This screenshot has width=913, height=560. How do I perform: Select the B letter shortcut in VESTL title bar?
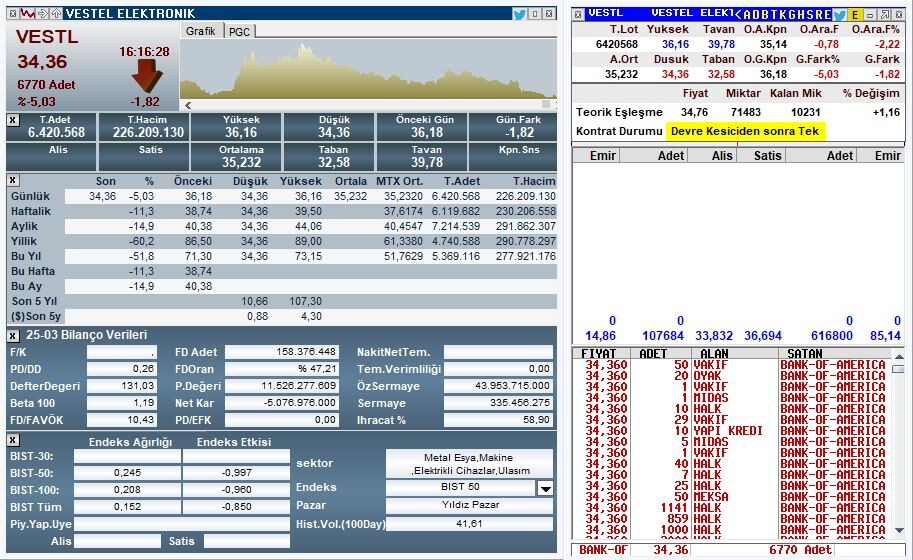pyautogui.click(x=765, y=15)
